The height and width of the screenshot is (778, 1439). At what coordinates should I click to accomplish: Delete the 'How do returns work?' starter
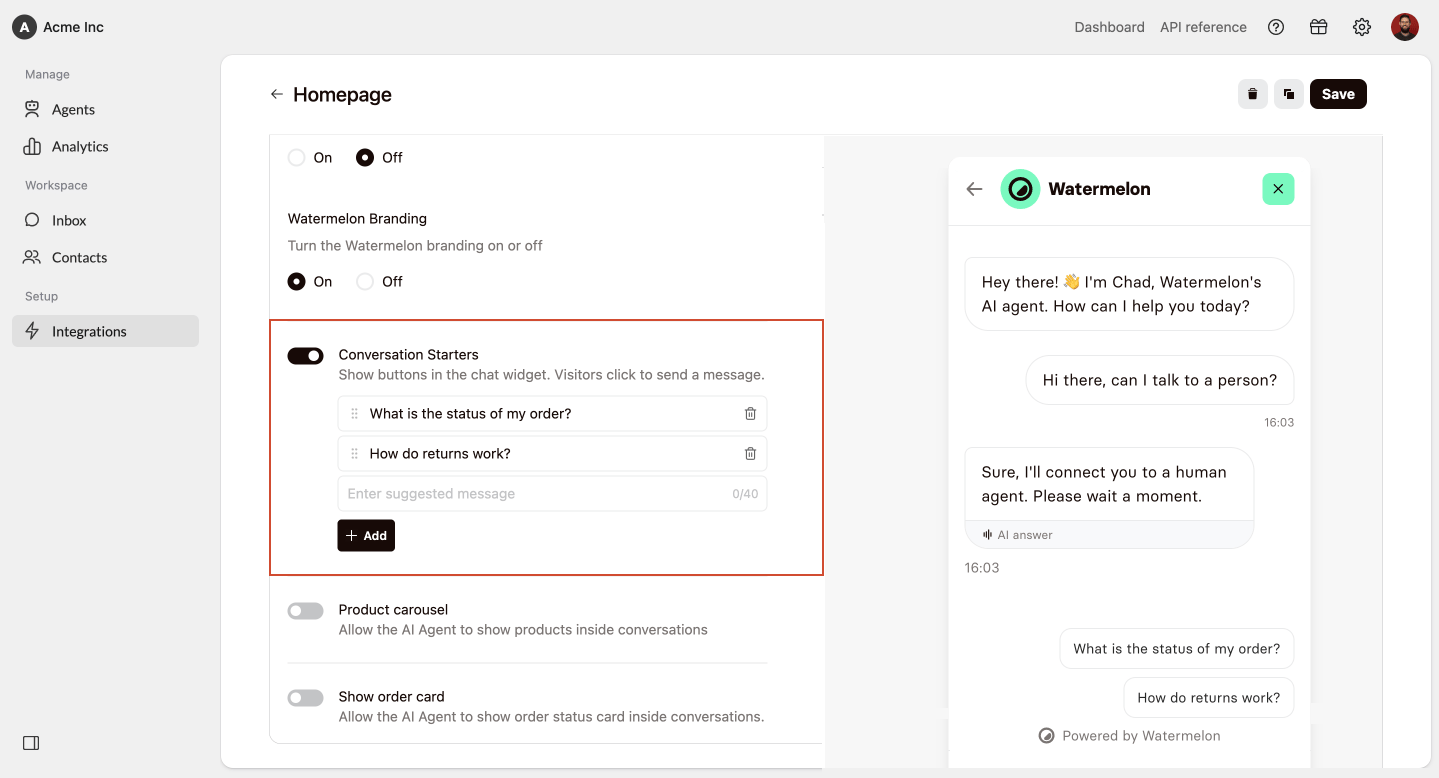pyautogui.click(x=750, y=454)
